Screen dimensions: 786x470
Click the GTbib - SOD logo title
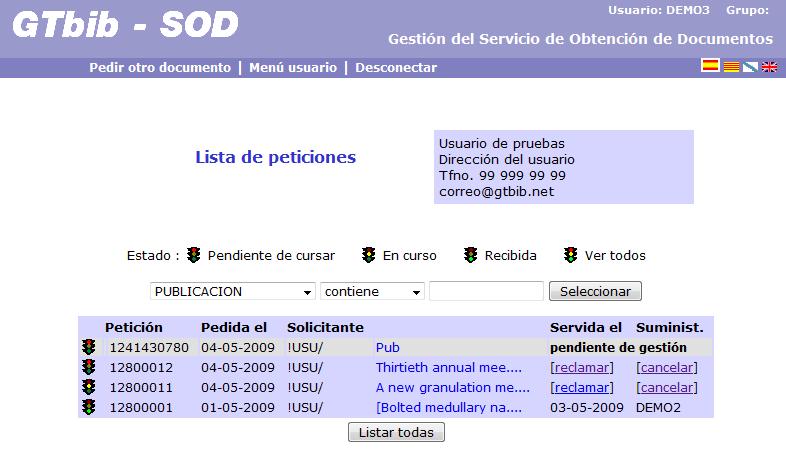pos(125,24)
